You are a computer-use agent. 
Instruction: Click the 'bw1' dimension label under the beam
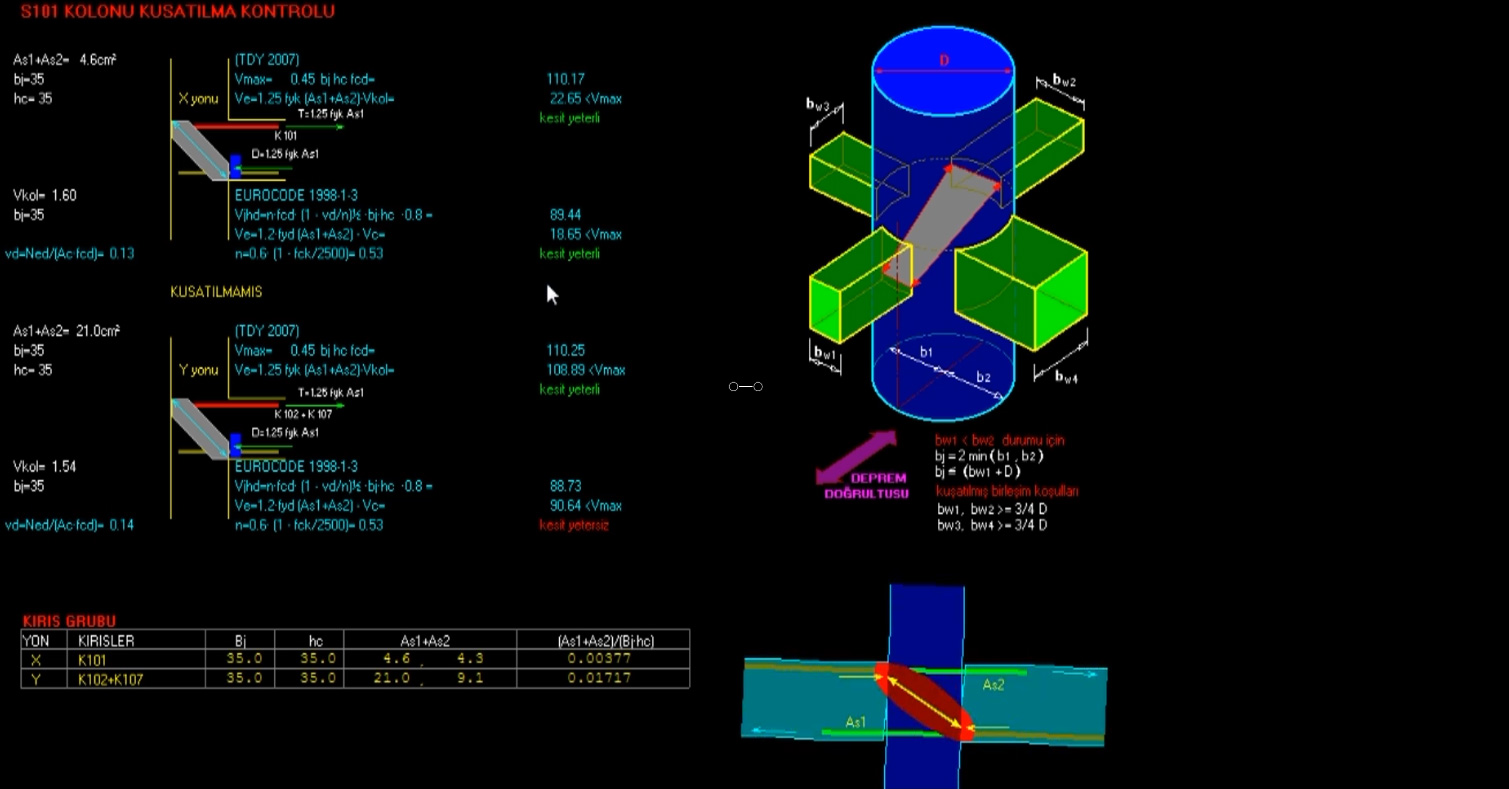click(825, 353)
